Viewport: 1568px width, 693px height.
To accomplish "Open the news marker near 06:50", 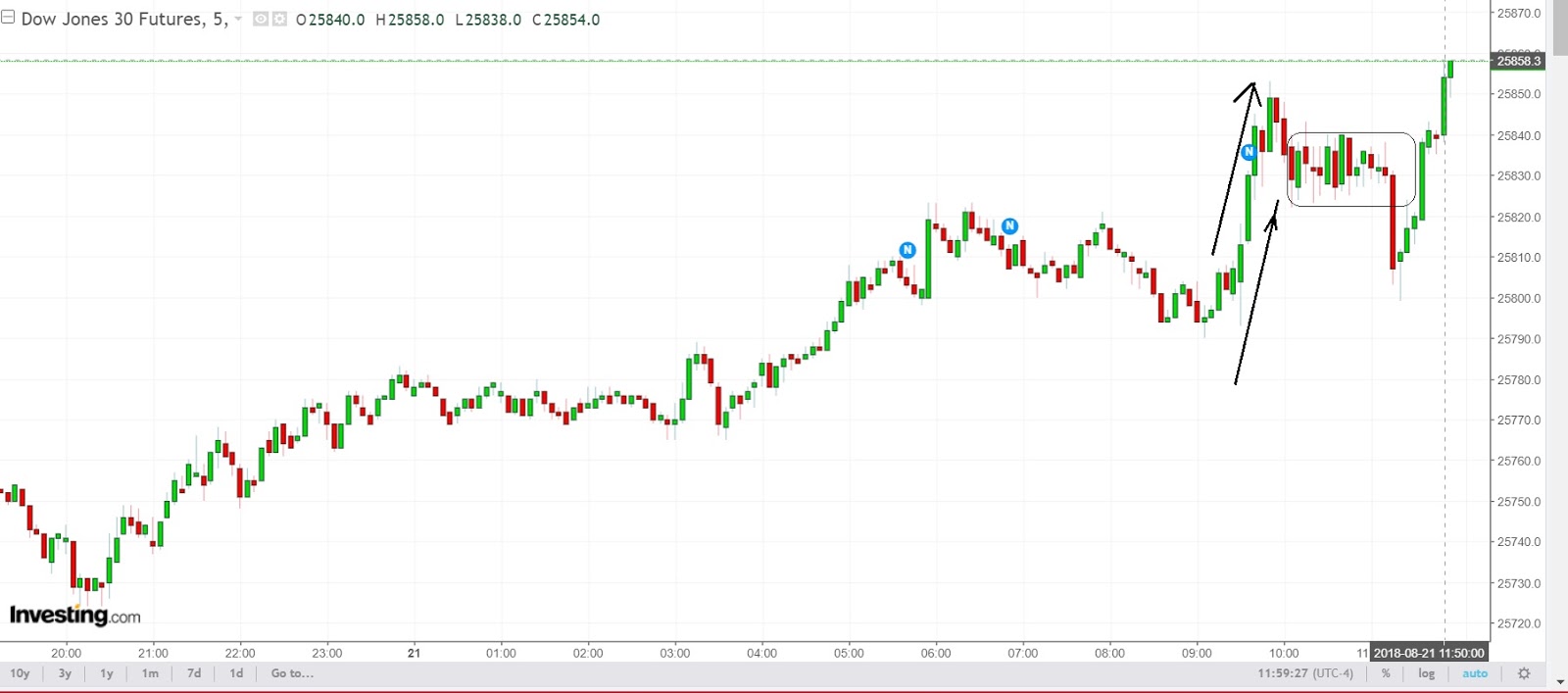I will pos(1009,226).
